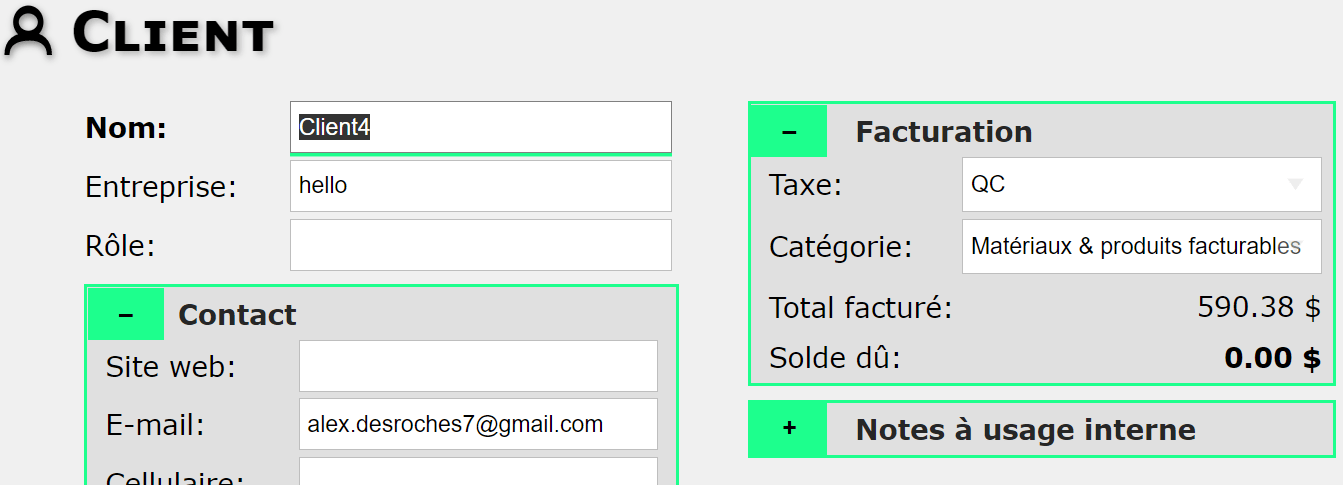This screenshot has height=485, width=1343.
Task: Click the Total facturé amount
Action: point(1259,307)
